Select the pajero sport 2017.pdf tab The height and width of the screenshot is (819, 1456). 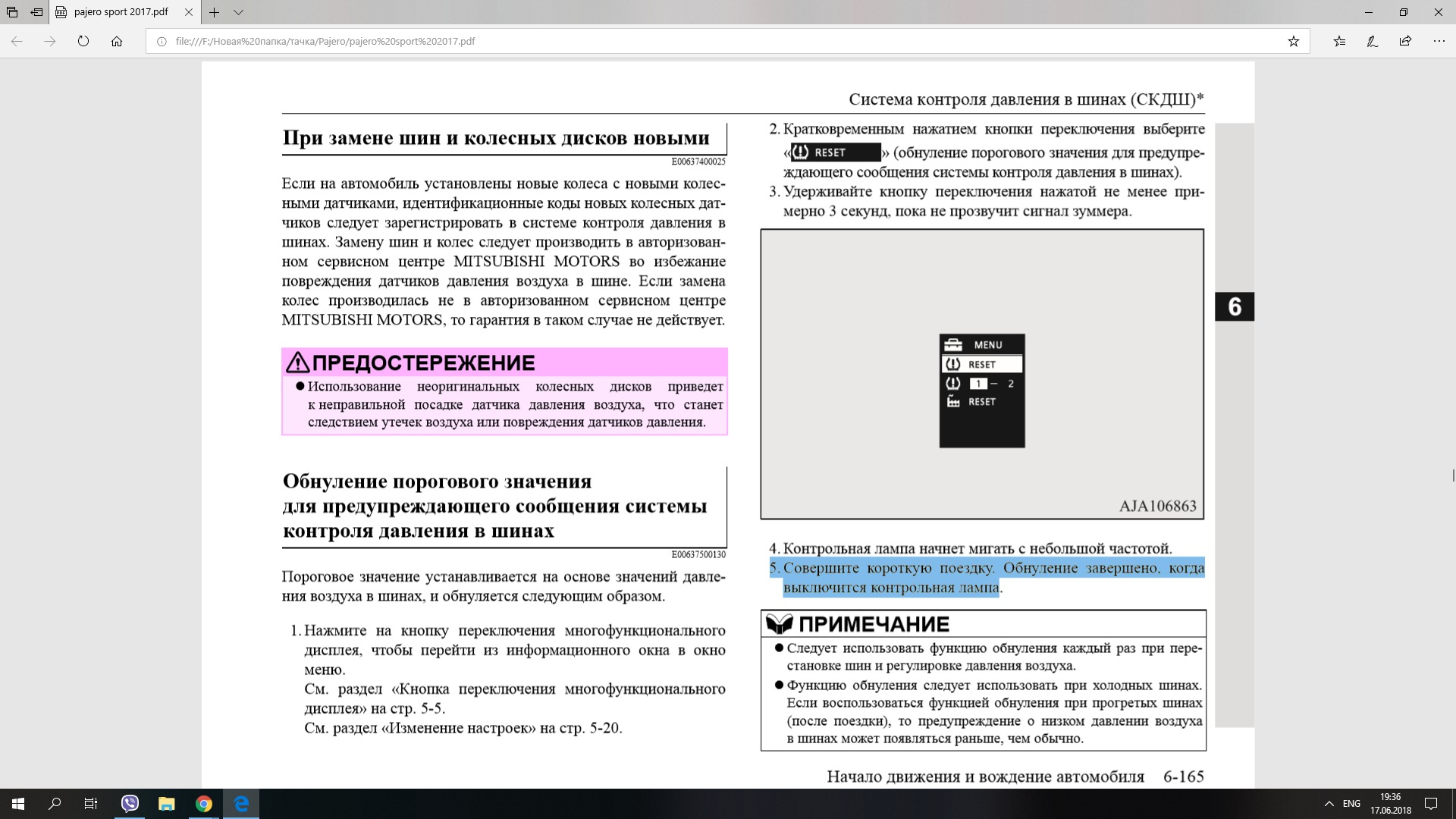[x=121, y=12]
